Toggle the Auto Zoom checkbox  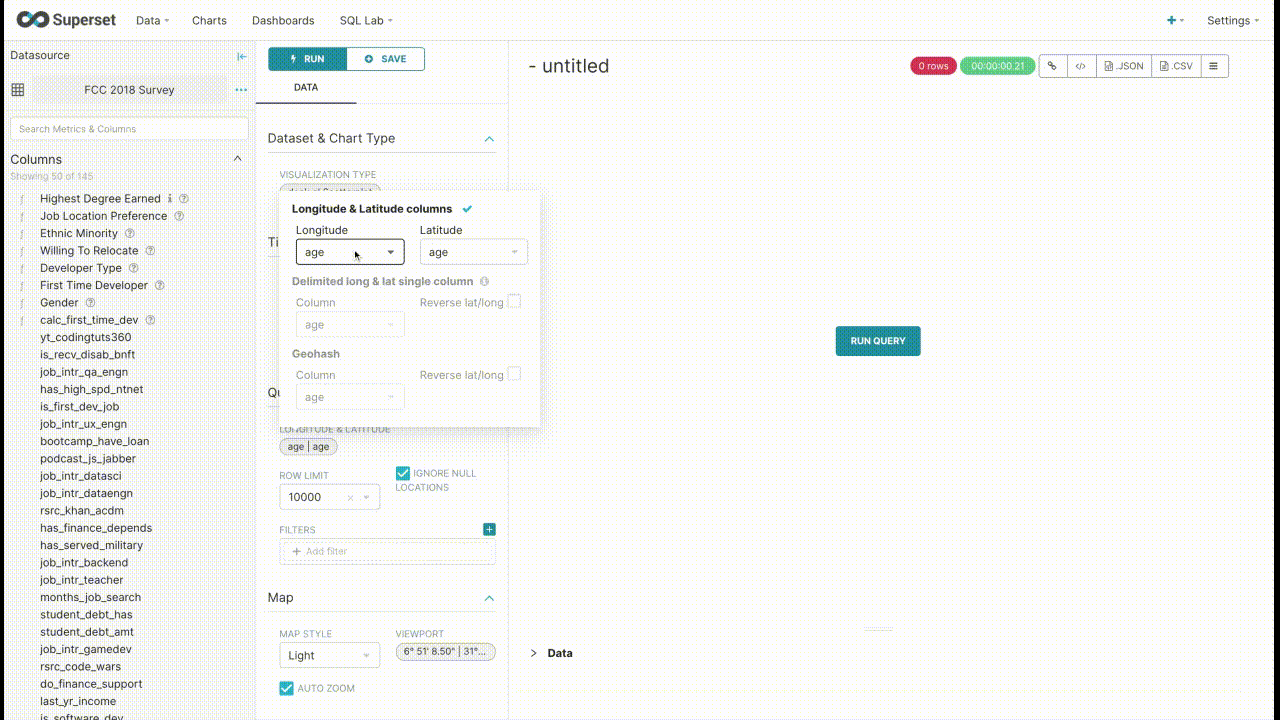click(x=287, y=688)
